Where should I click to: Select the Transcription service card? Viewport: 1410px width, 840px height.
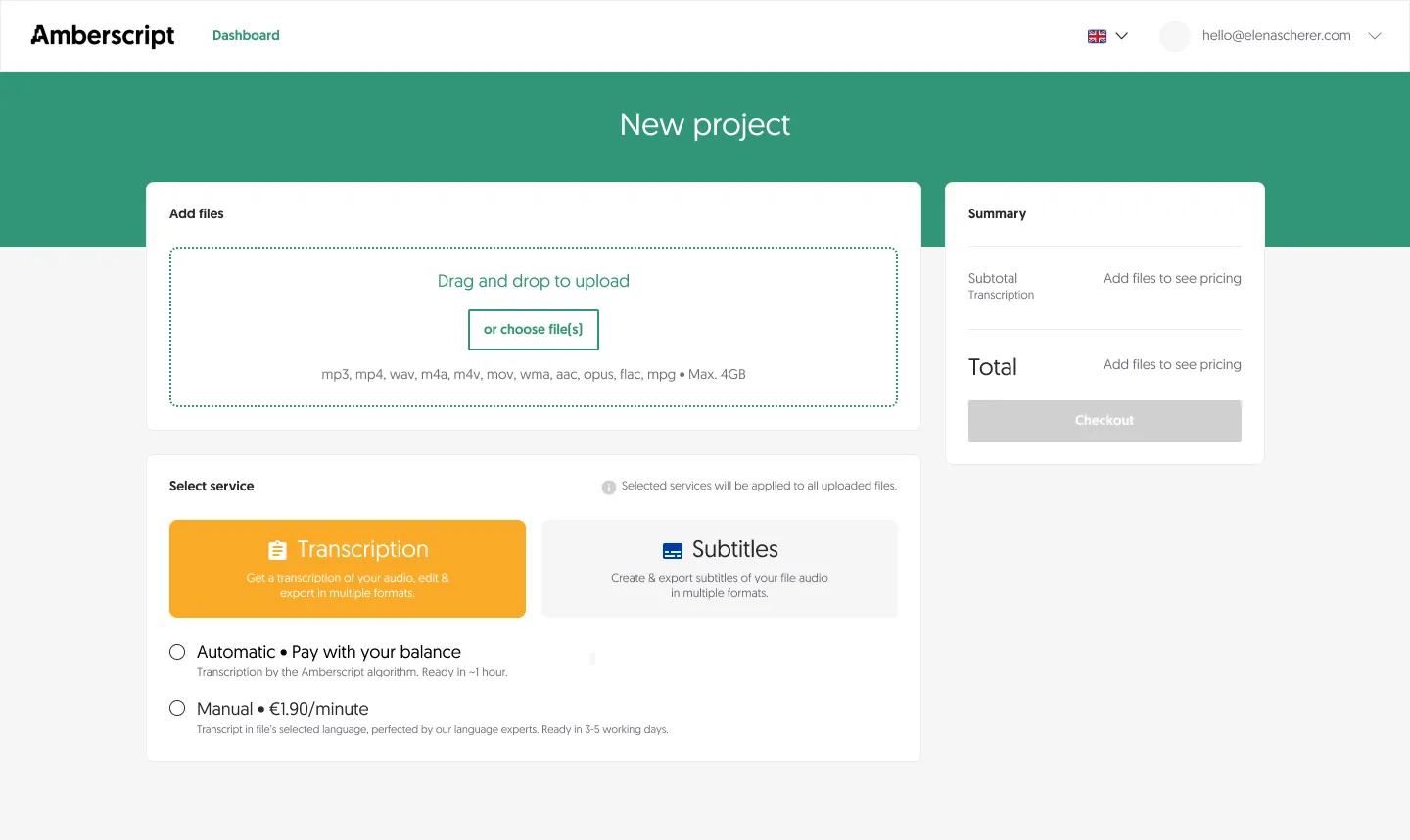click(348, 569)
